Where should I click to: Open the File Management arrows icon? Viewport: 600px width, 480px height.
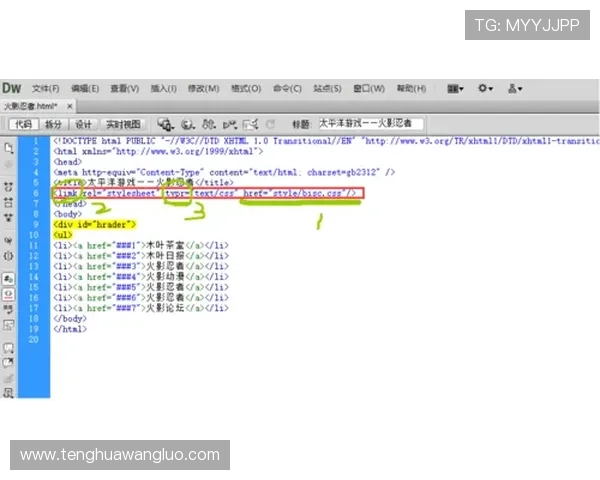[x=209, y=124]
